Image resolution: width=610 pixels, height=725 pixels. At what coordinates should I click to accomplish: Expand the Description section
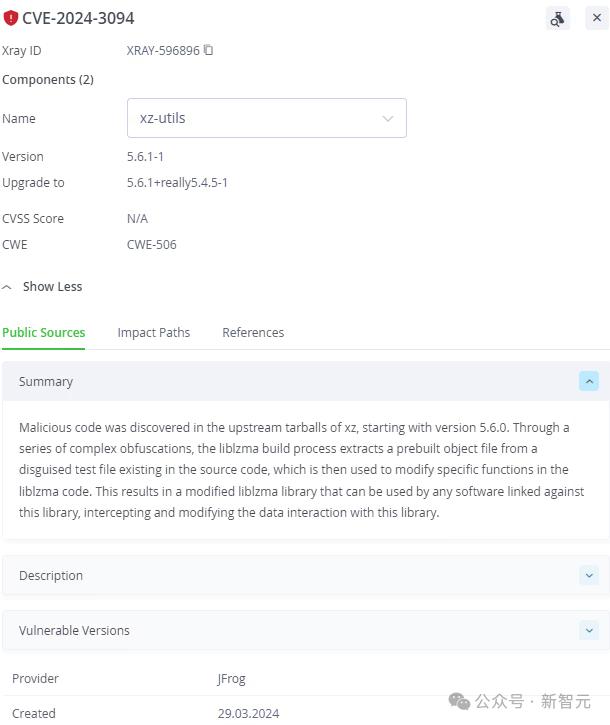click(589, 575)
